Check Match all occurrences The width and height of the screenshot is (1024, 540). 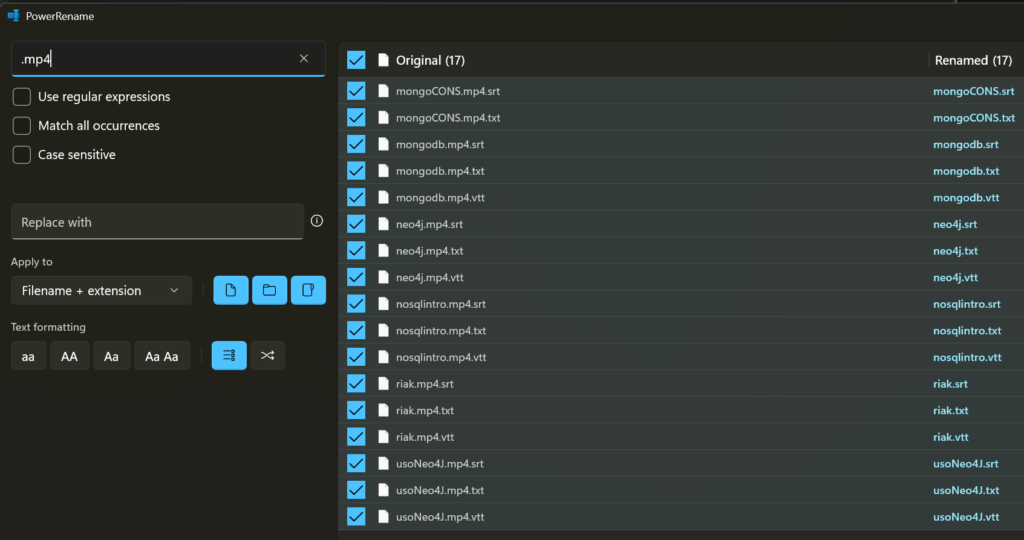click(21, 126)
